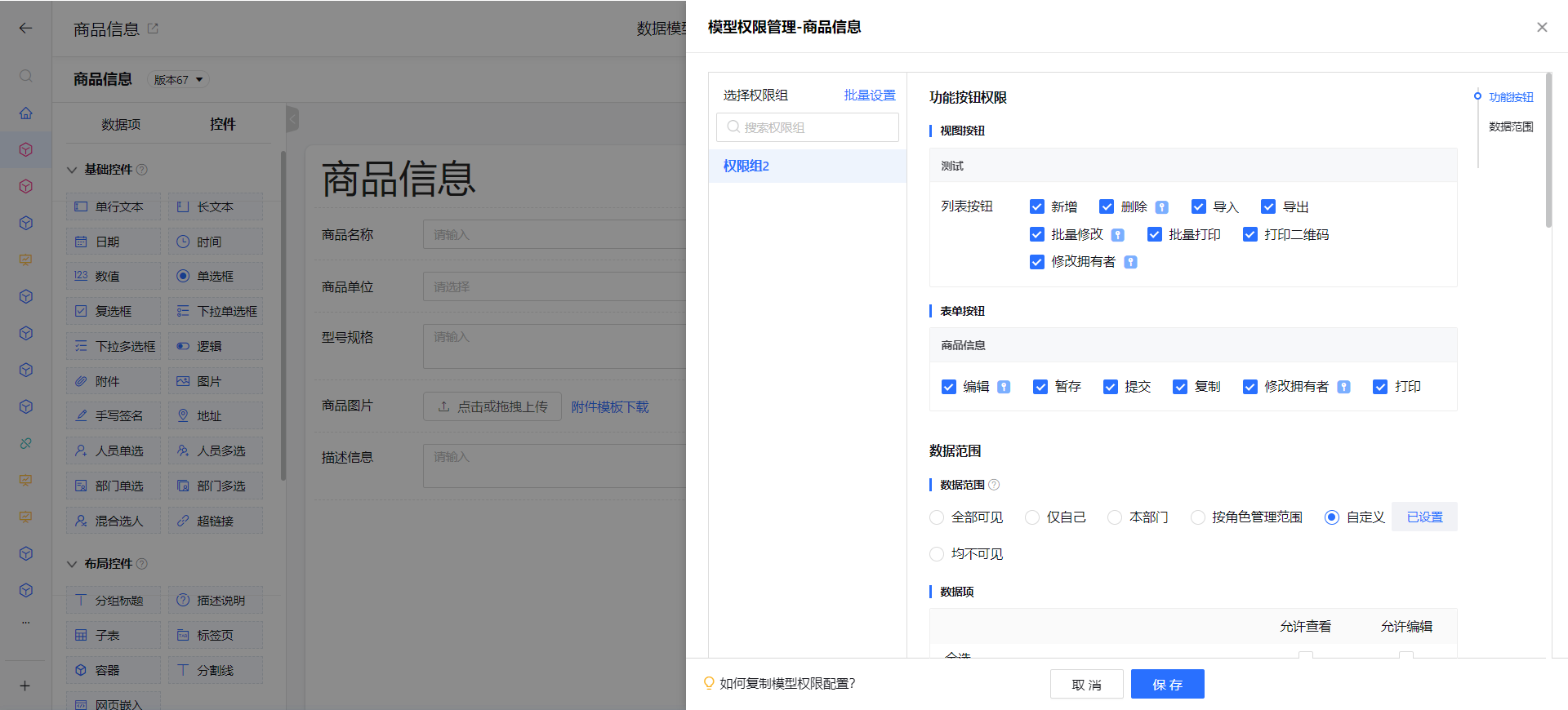Image resolution: width=1568 pixels, height=710 pixels.
Task: Save permissions with 保存 button
Action: (x=1168, y=685)
